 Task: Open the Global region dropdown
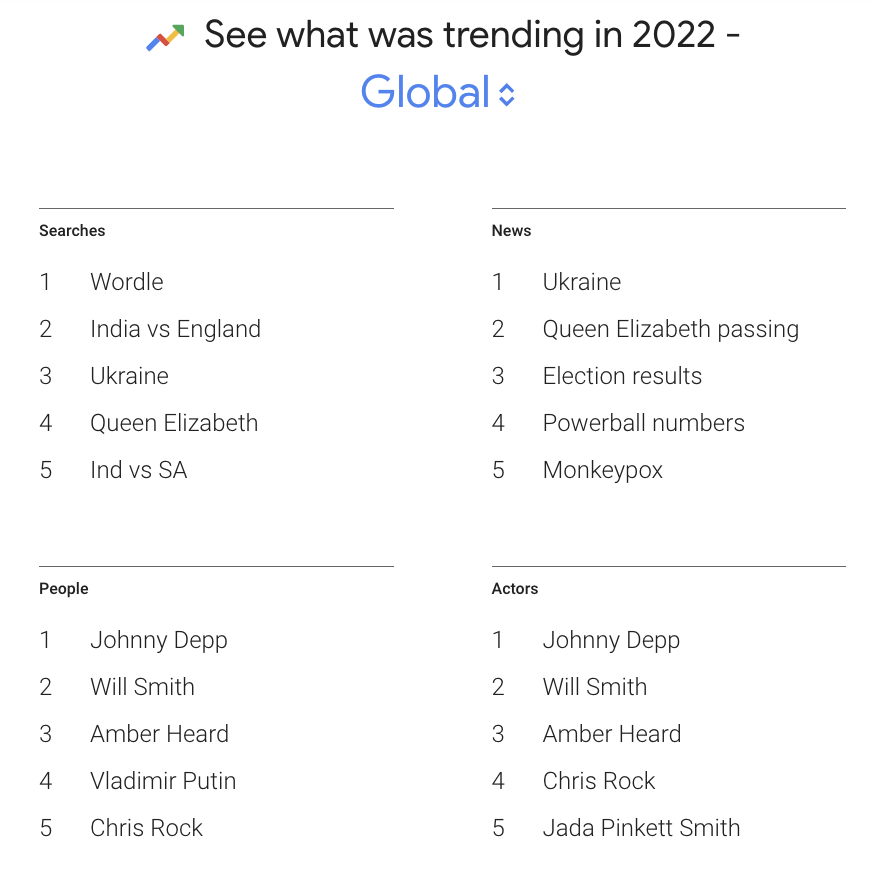coord(426,92)
